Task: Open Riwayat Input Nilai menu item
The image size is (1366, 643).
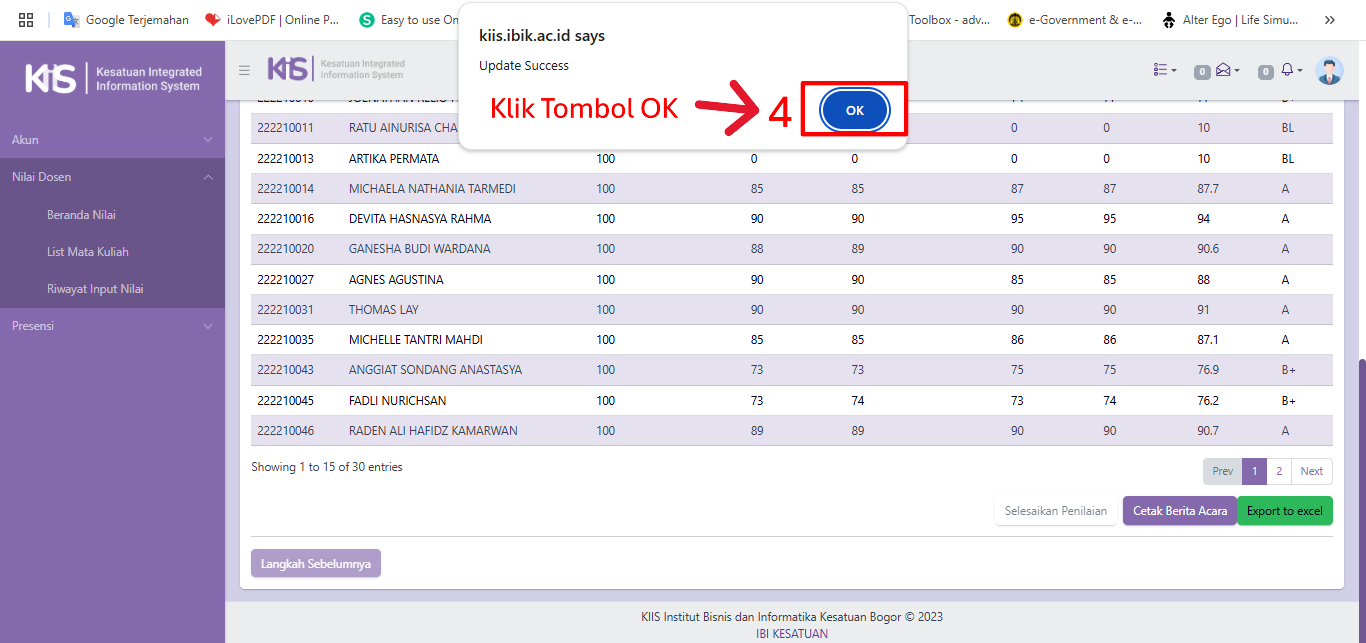Action: 95,289
